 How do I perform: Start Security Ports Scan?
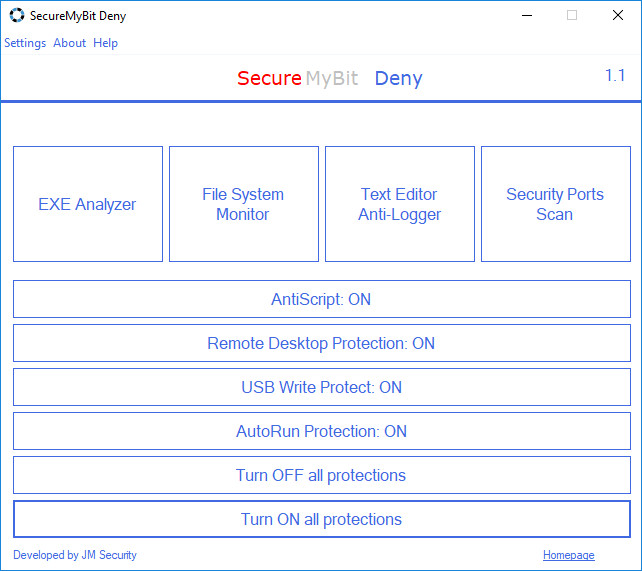[x=556, y=204]
